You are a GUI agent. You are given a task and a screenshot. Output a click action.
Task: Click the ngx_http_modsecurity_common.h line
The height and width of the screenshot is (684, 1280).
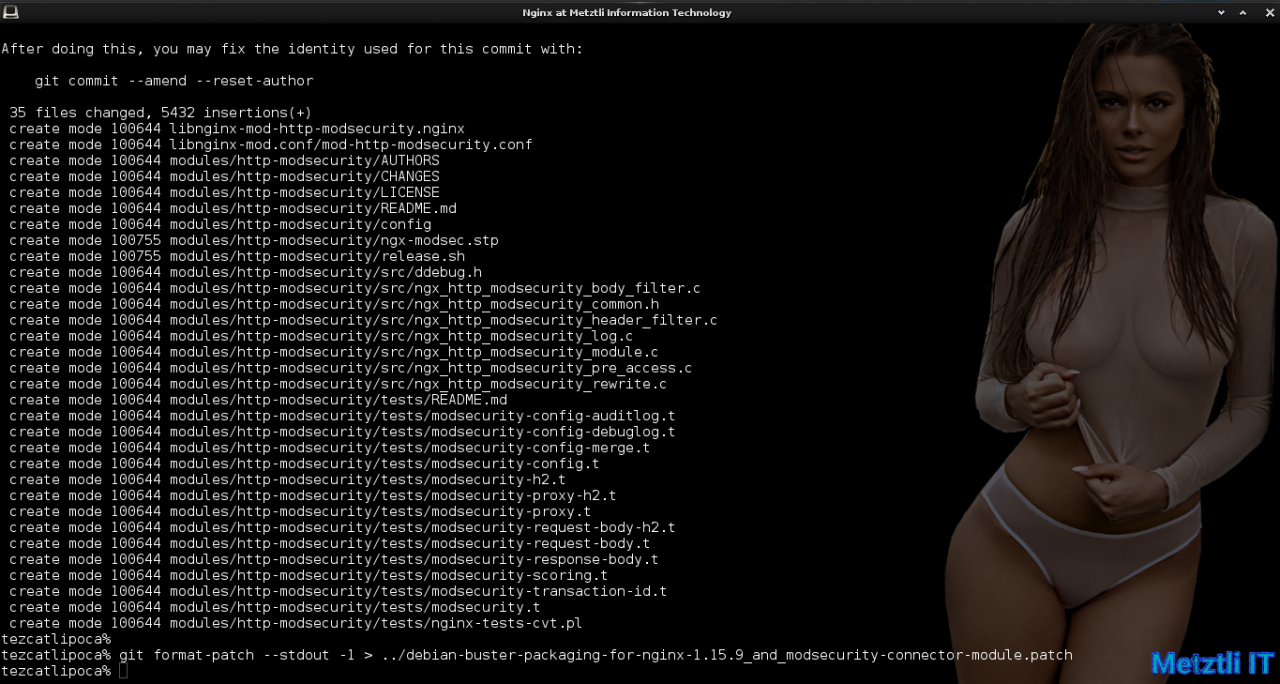pyautogui.click(x=334, y=305)
